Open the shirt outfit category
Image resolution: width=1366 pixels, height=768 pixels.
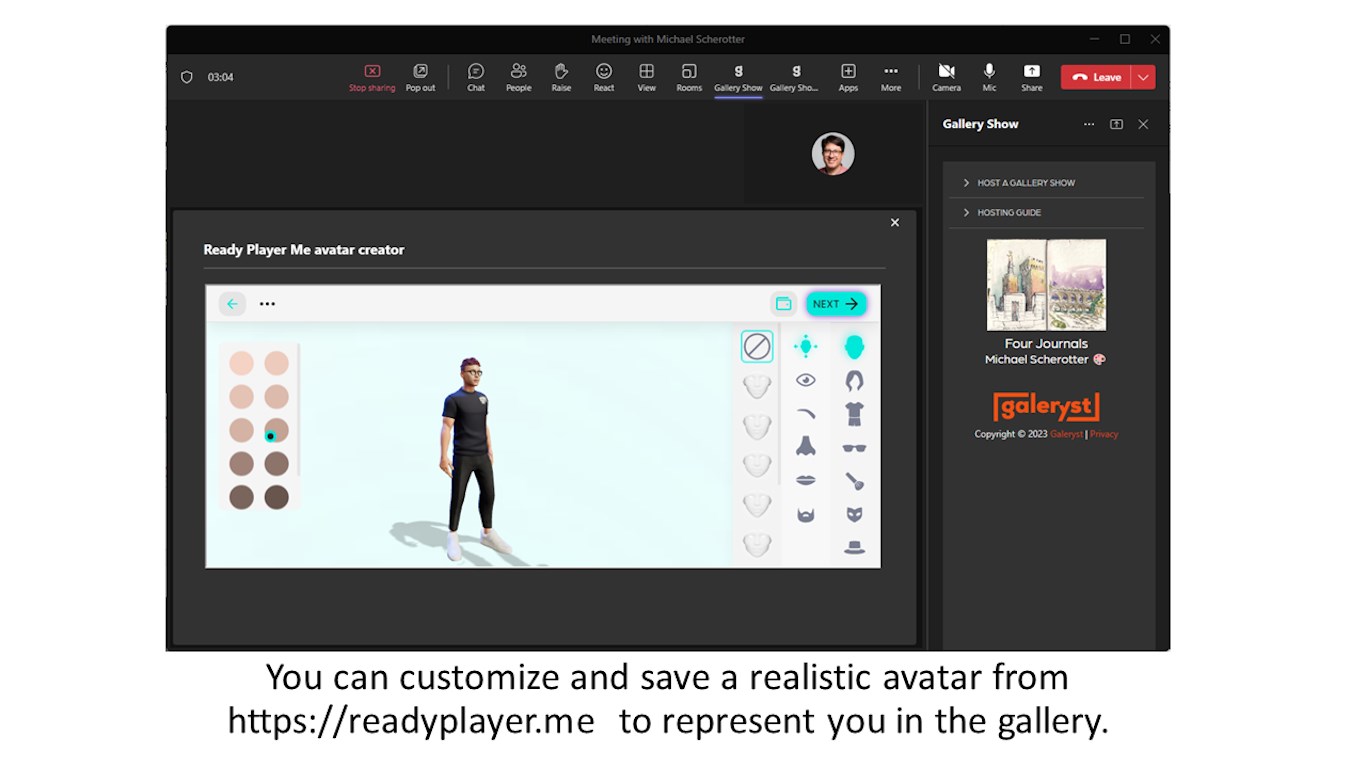point(854,413)
